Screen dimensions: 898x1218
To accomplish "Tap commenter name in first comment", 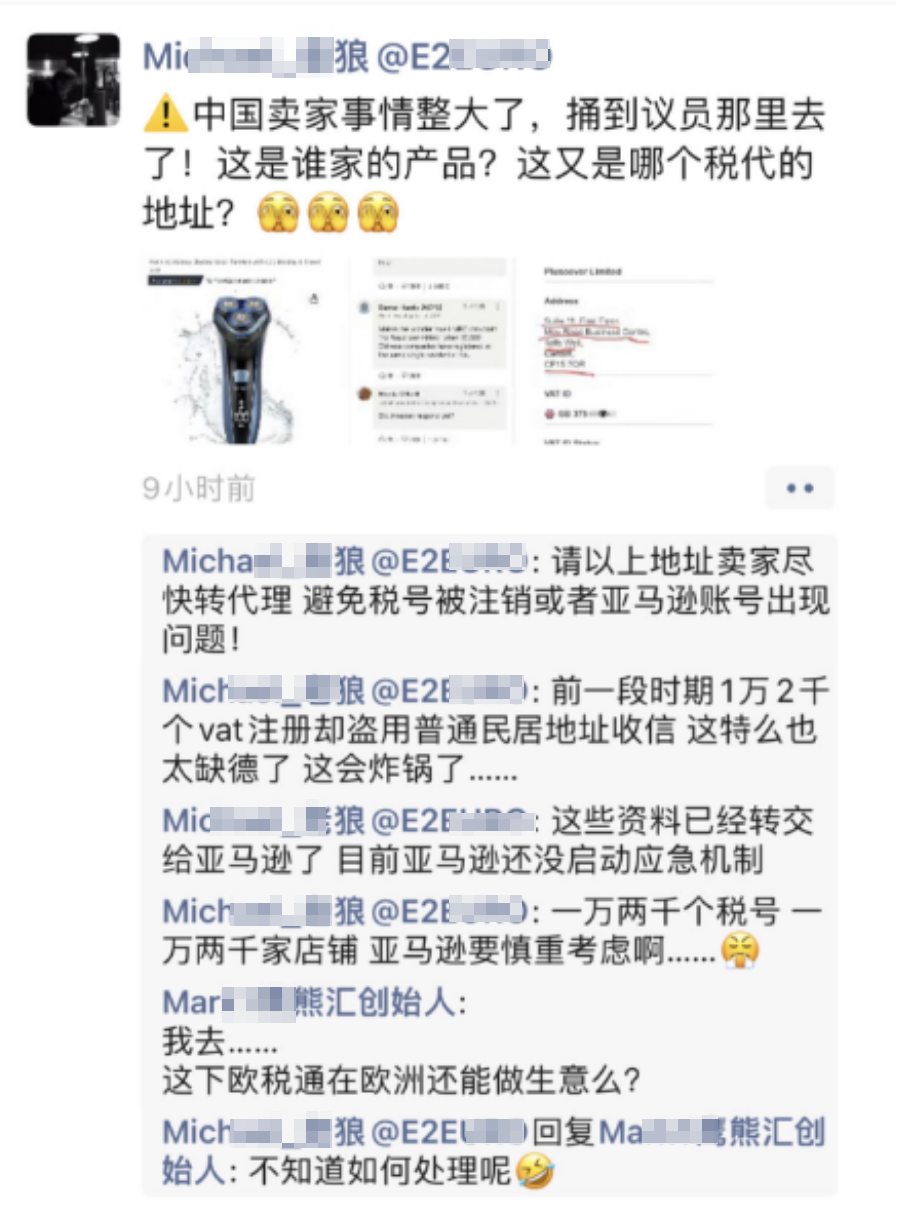I will 345,561.
